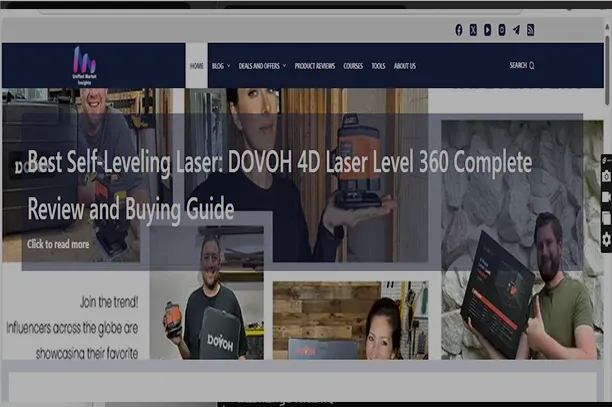Screen dimensions: 612x407
Task: Open the DEALS AND OFFERS menu
Action: click(259, 66)
